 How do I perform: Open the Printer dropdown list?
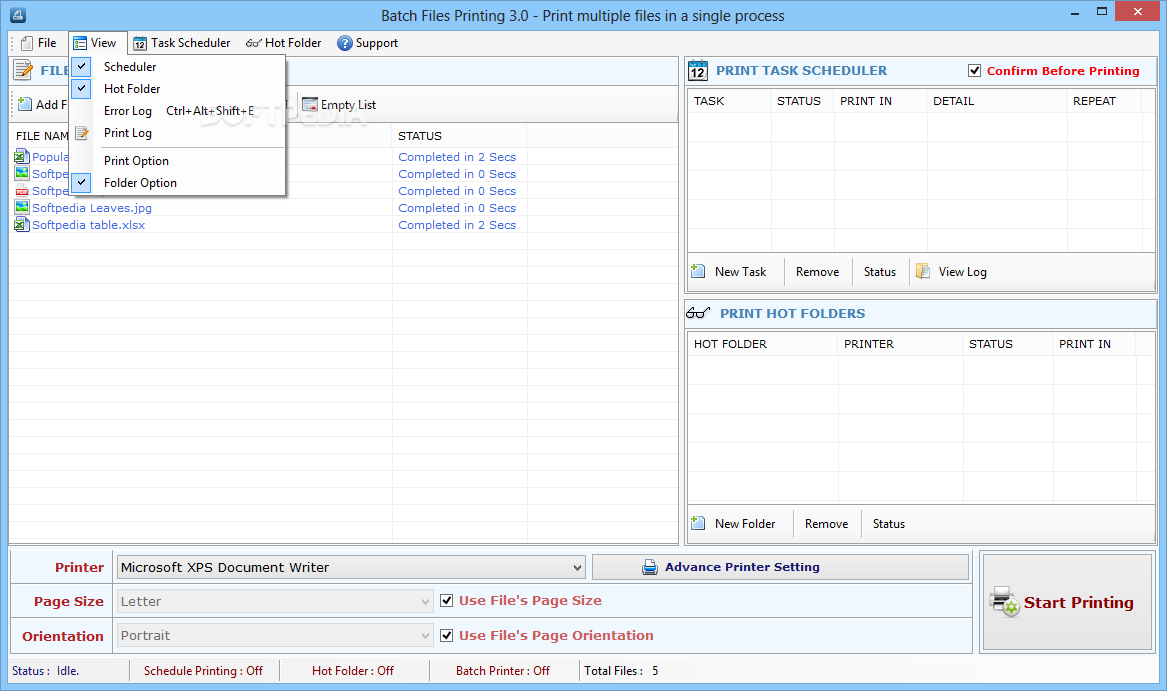coord(577,567)
